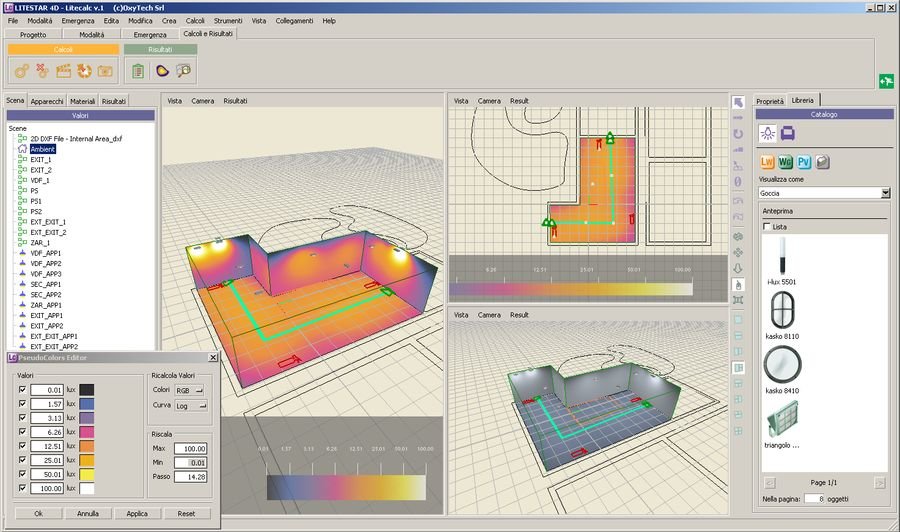Click the green emergency exit icon
Image resolution: width=900 pixels, height=532 pixels.
click(886, 81)
